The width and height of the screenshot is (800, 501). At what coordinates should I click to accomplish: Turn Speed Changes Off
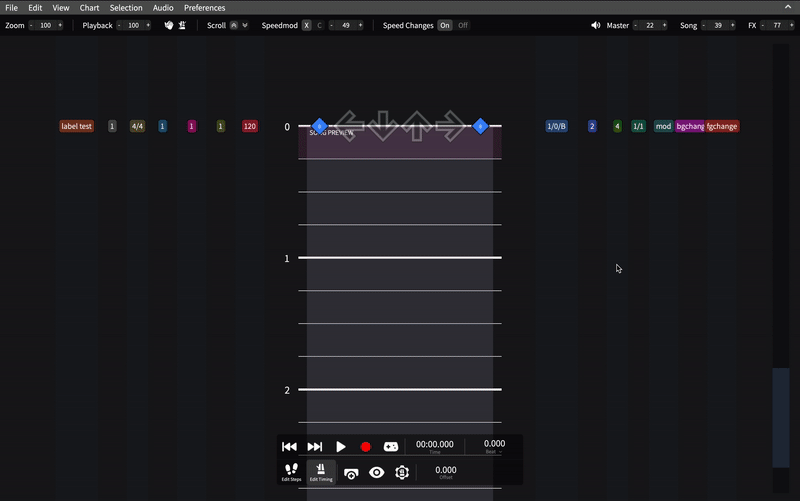pos(463,25)
